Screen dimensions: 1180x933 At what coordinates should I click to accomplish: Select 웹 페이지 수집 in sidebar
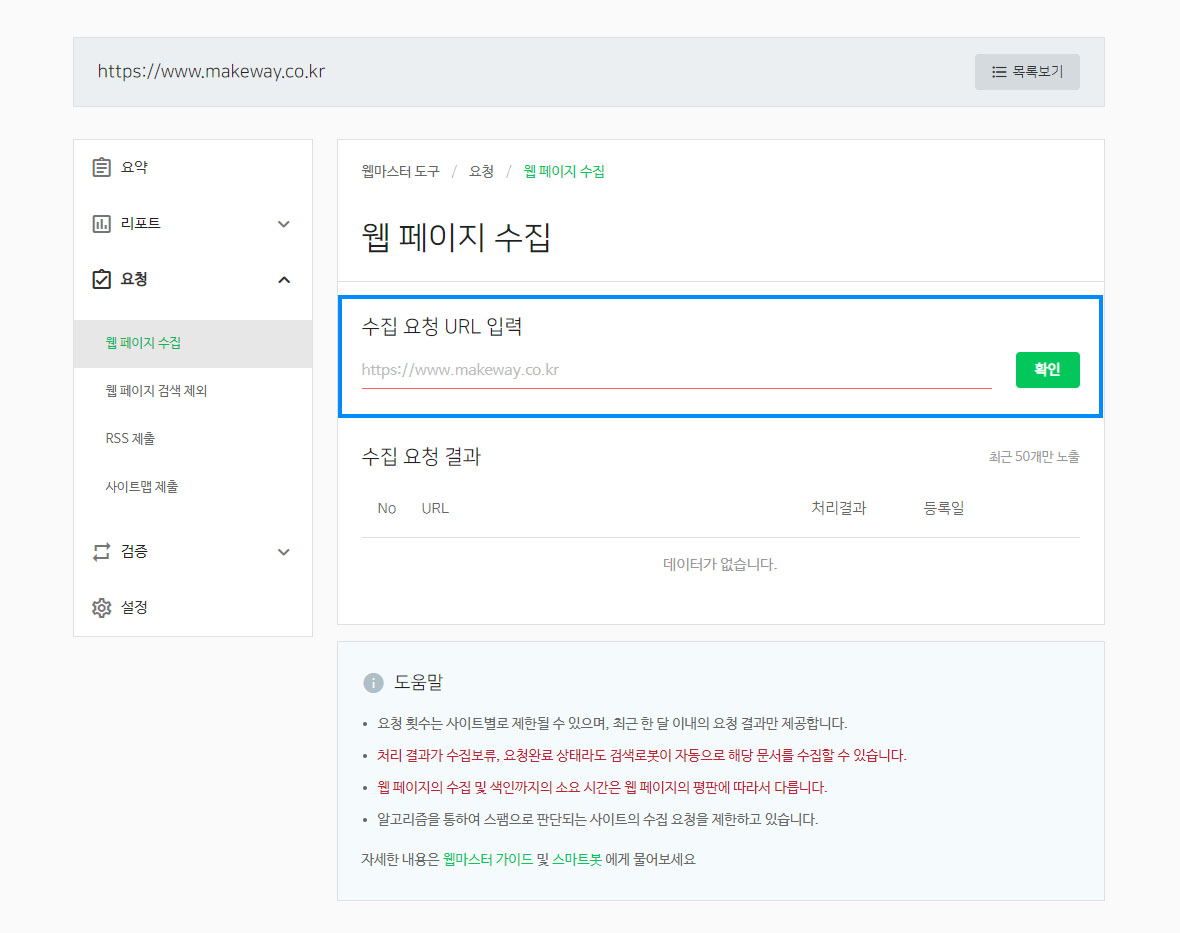click(x=193, y=343)
